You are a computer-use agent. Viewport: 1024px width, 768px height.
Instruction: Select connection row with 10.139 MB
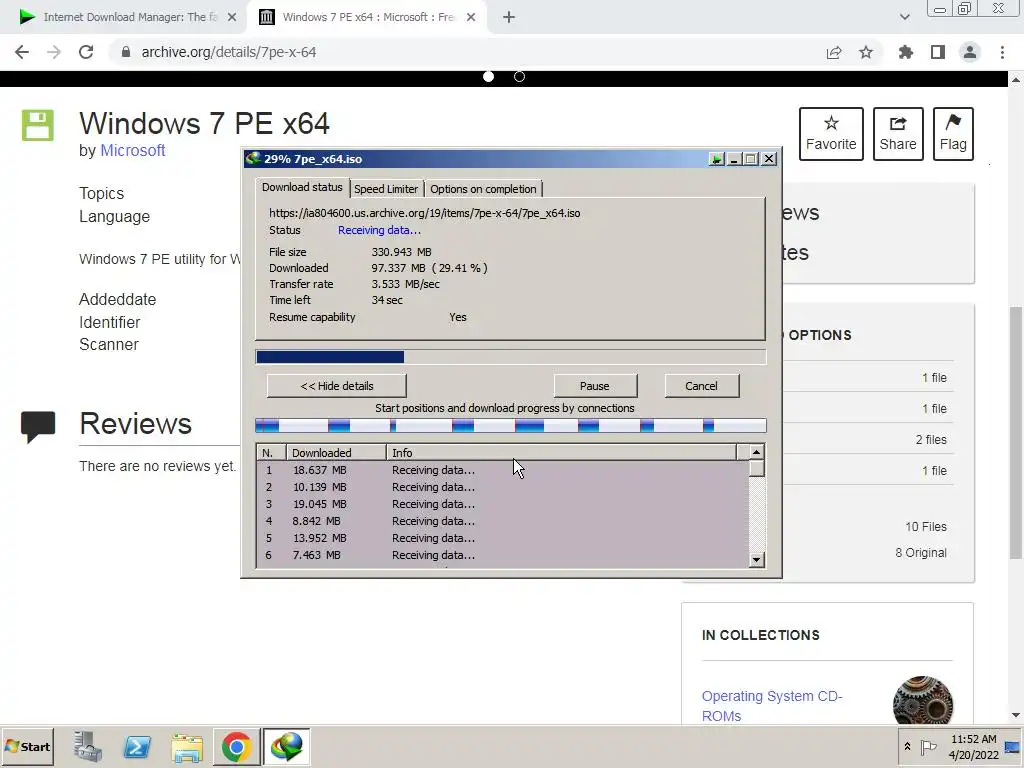(x=503, y=487)
